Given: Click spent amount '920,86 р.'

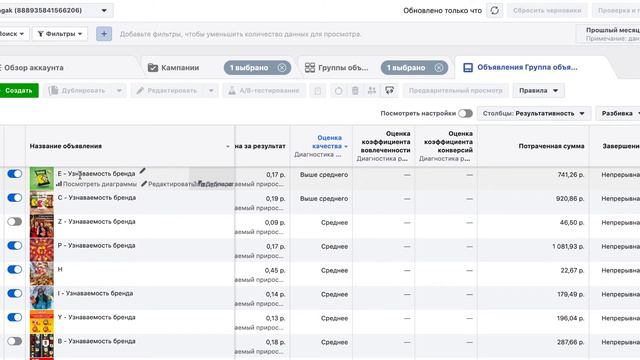Looking at the screenshot, I should pyautogui.click(x=570, y=199).
